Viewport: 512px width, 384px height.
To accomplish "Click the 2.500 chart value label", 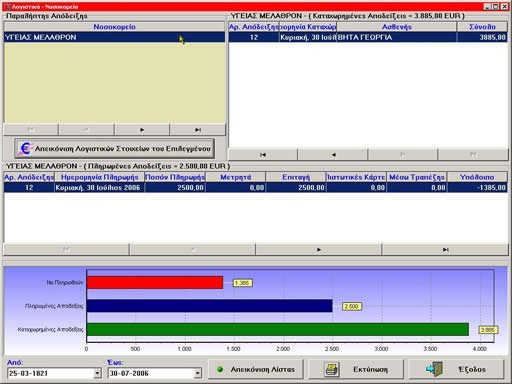I will point(352,306).
